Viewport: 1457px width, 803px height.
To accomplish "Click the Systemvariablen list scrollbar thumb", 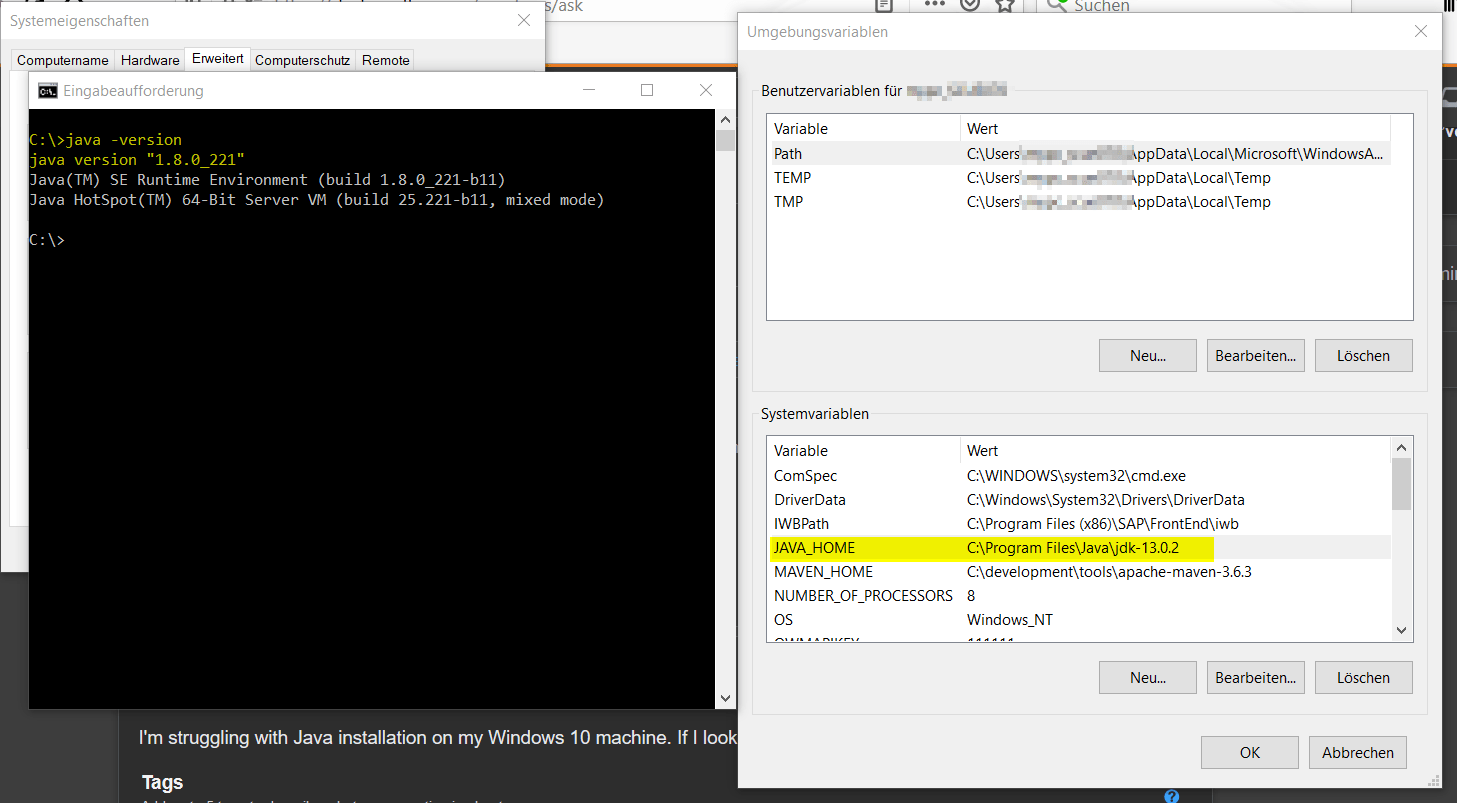I will [x=1401, y=484].
